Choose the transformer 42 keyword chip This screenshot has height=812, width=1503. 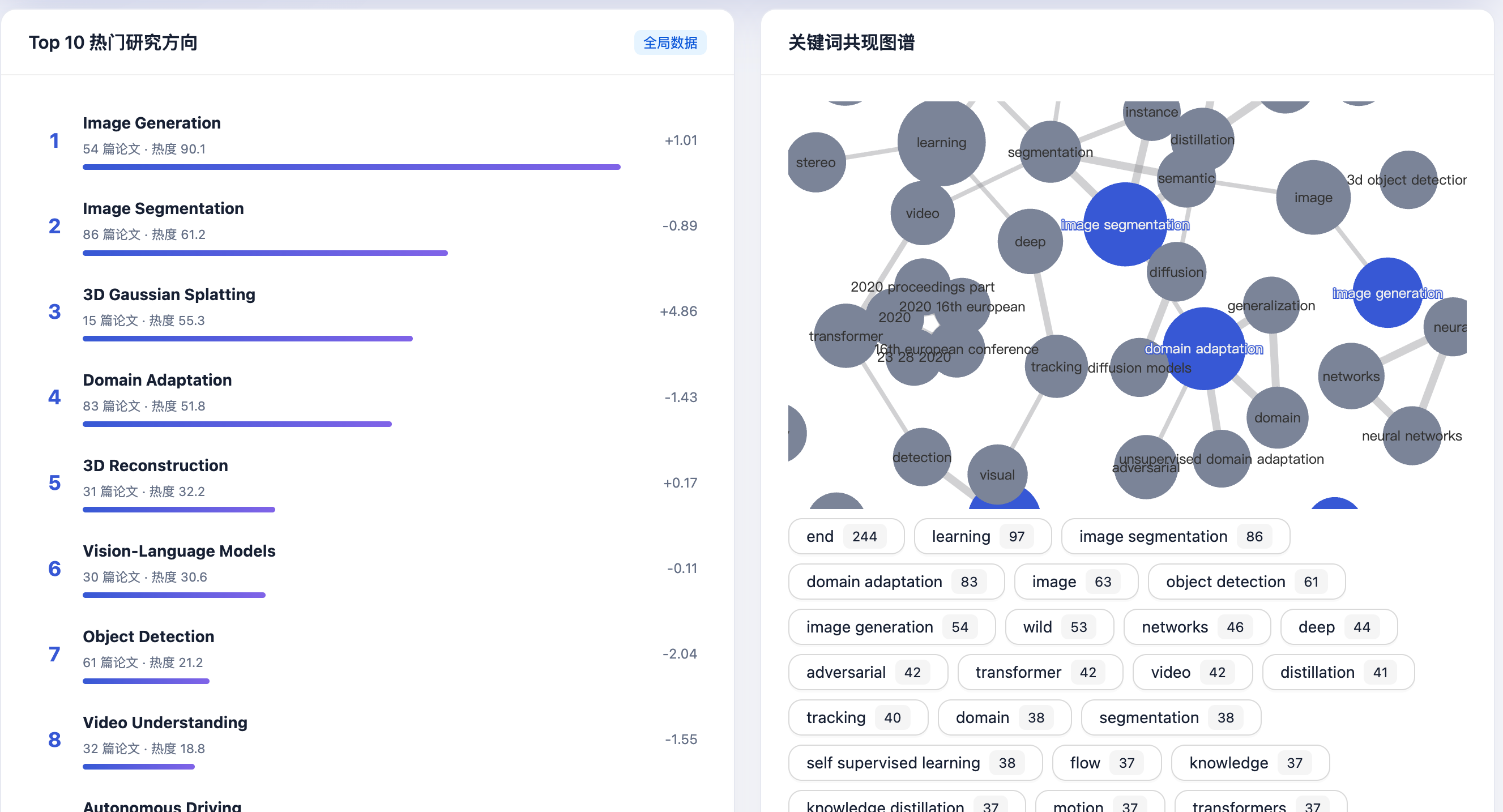[1040, 673]
